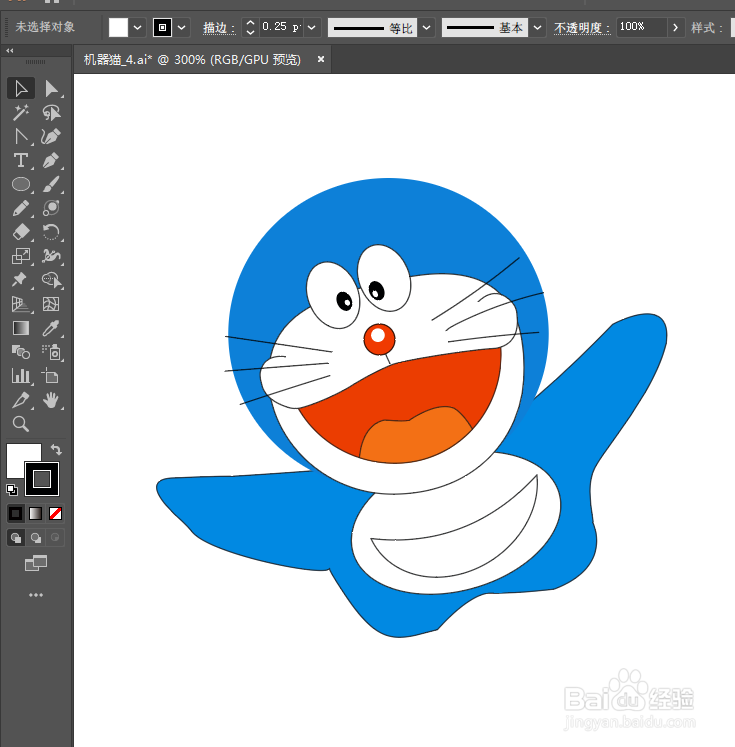Select the Direct Selection tool
The width and height of the screenshot is (735, 747).
[x=51, y=89]
